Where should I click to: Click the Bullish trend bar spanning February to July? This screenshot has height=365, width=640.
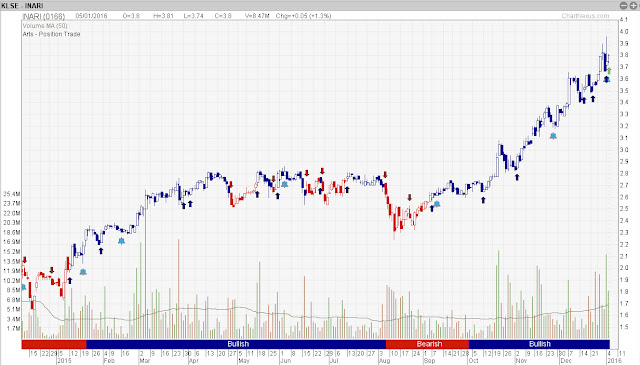click(236, 344)
